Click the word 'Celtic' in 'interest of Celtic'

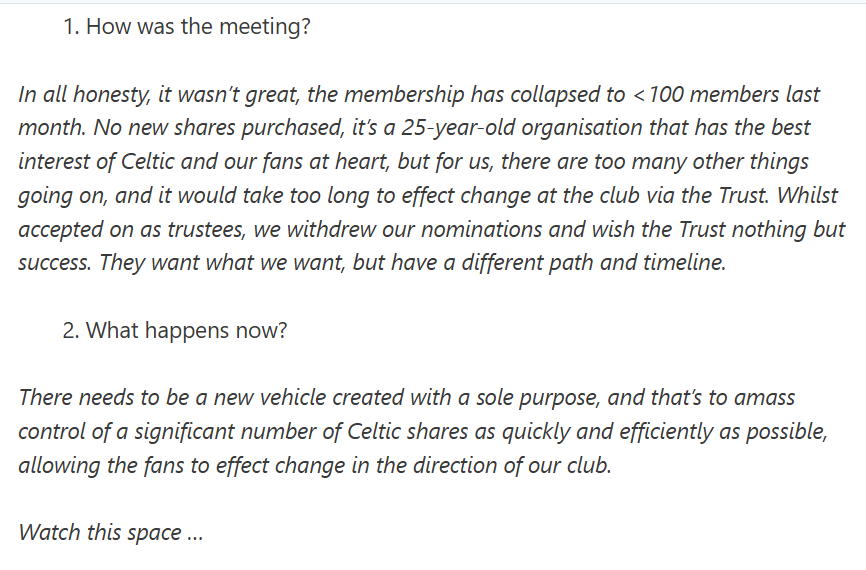pos(147,162)
